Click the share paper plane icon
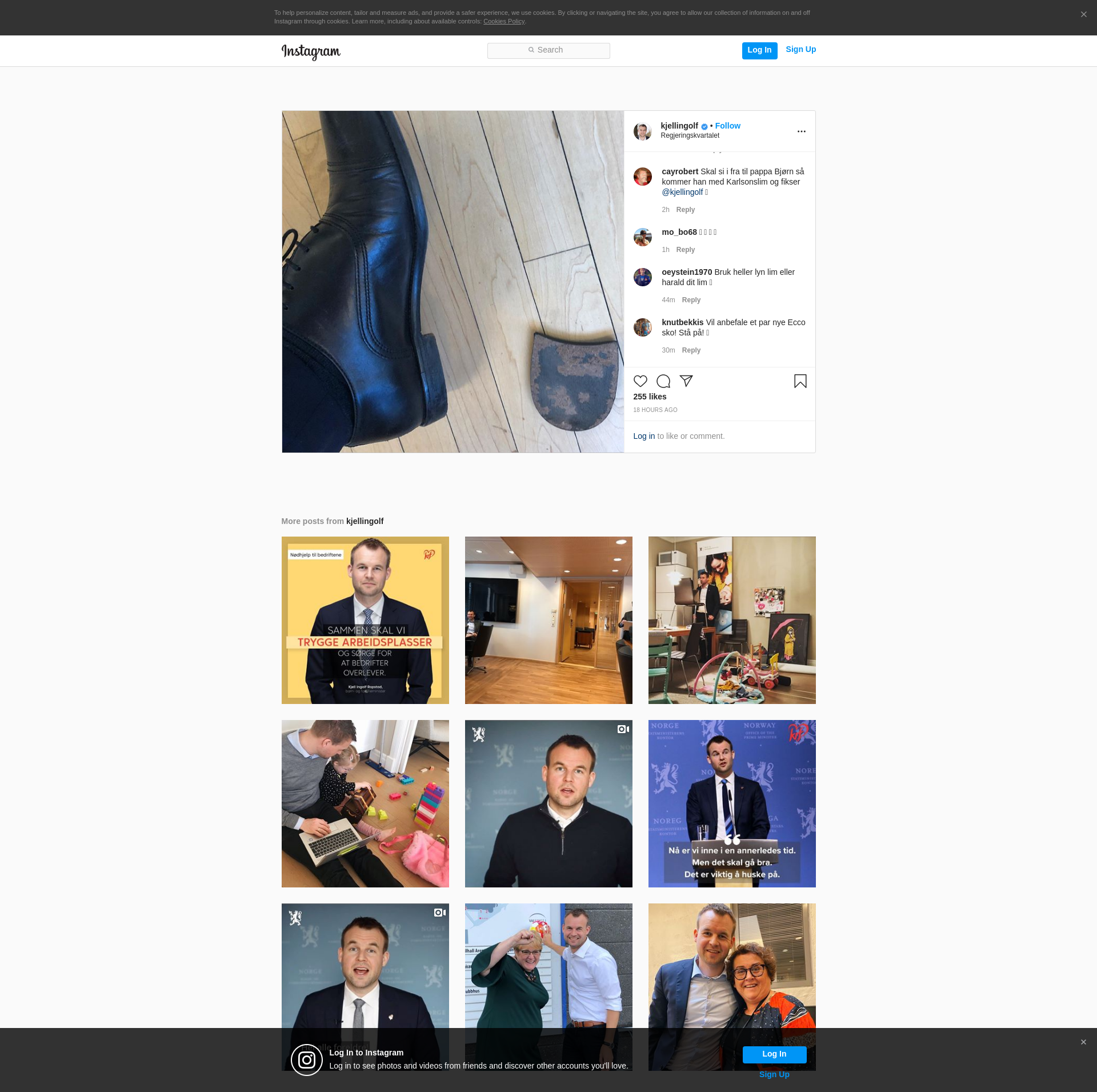 click(686, 381)
